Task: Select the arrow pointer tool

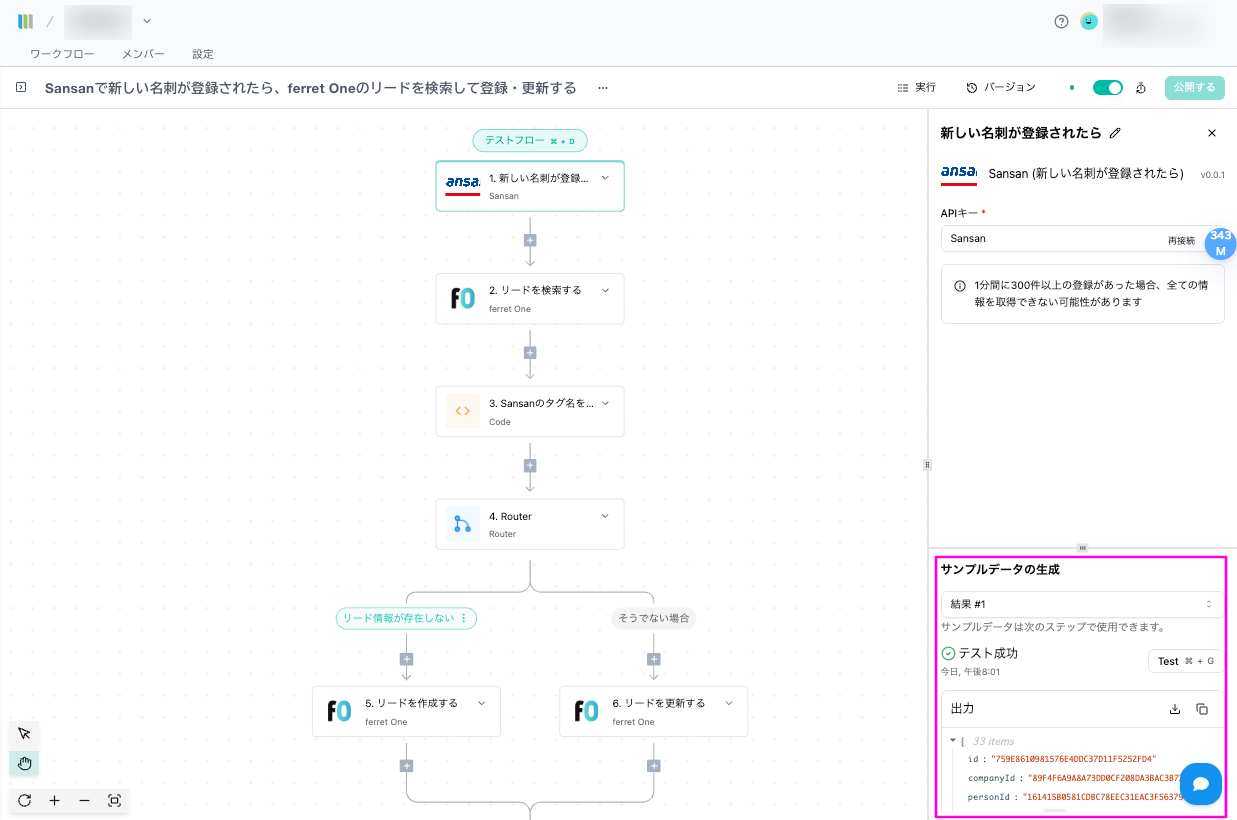Action: 24,733
